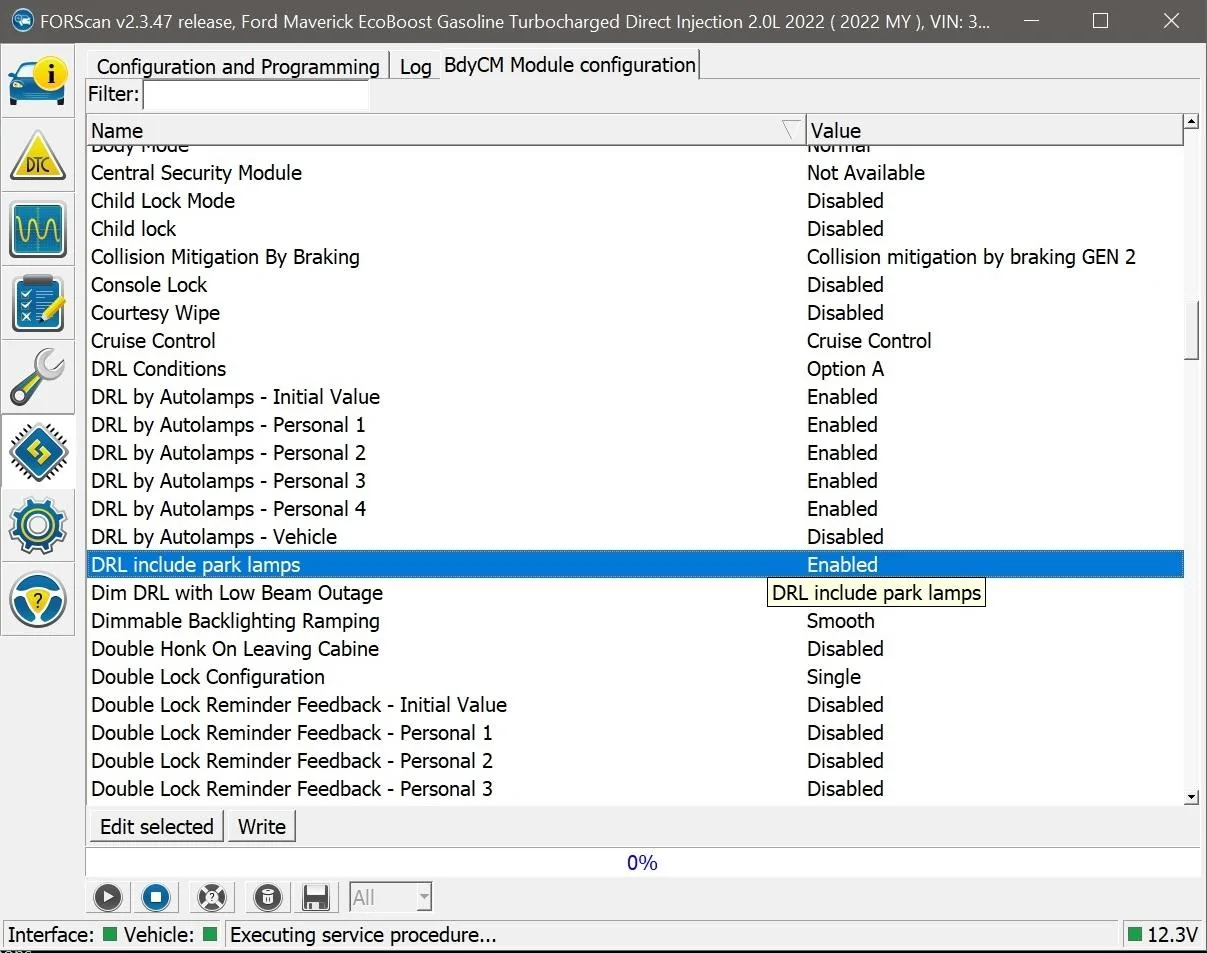Screen dimensions: 1207x953
Task: Click the list's scroll up arrow
Action: point(1191,122)
